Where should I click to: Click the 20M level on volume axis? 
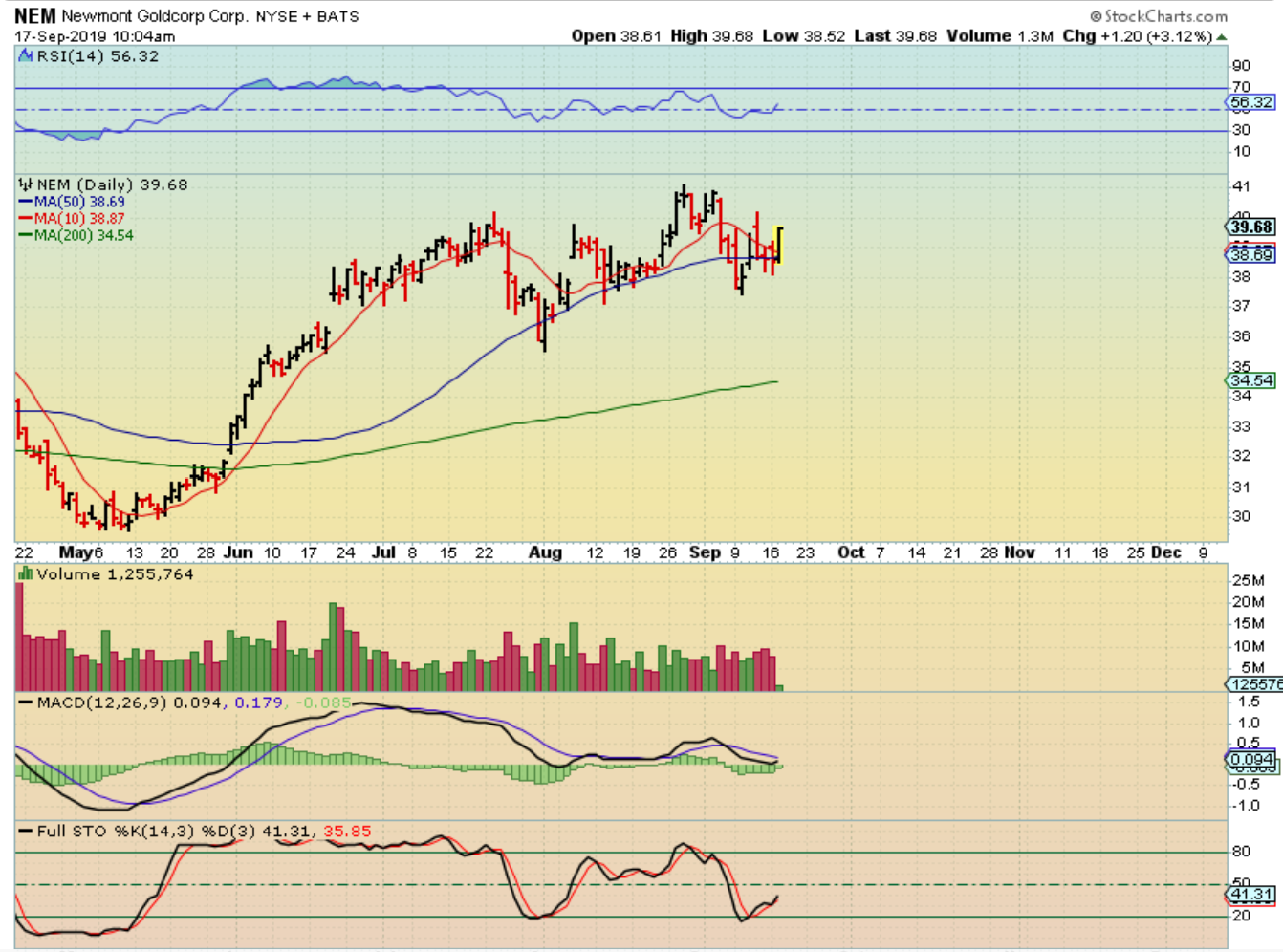[x=1249, y=602]
